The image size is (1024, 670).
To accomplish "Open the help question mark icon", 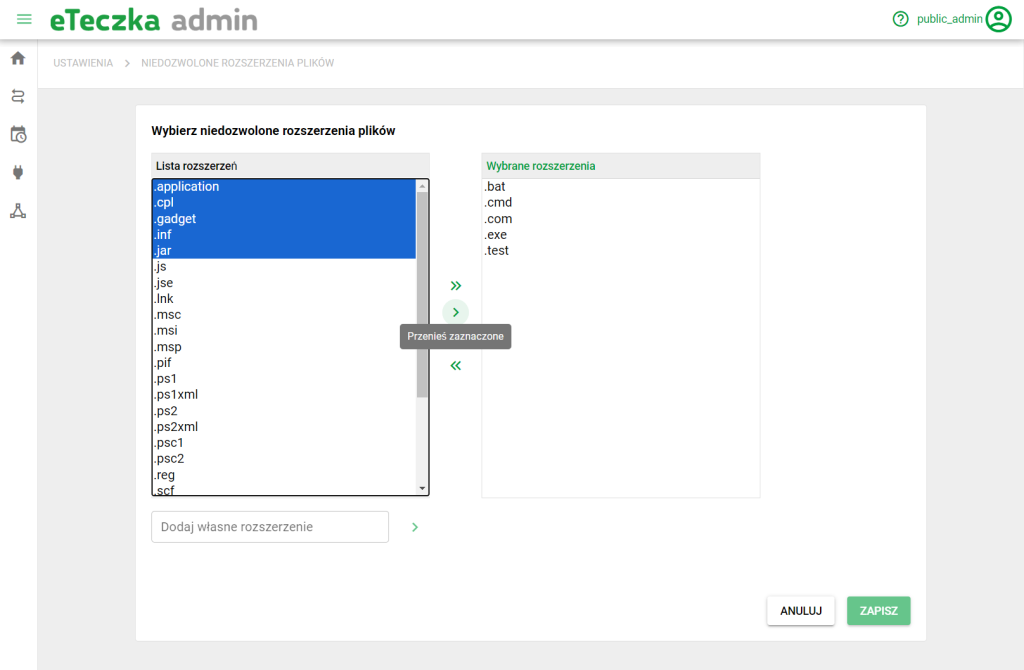I will coord(901,19).
